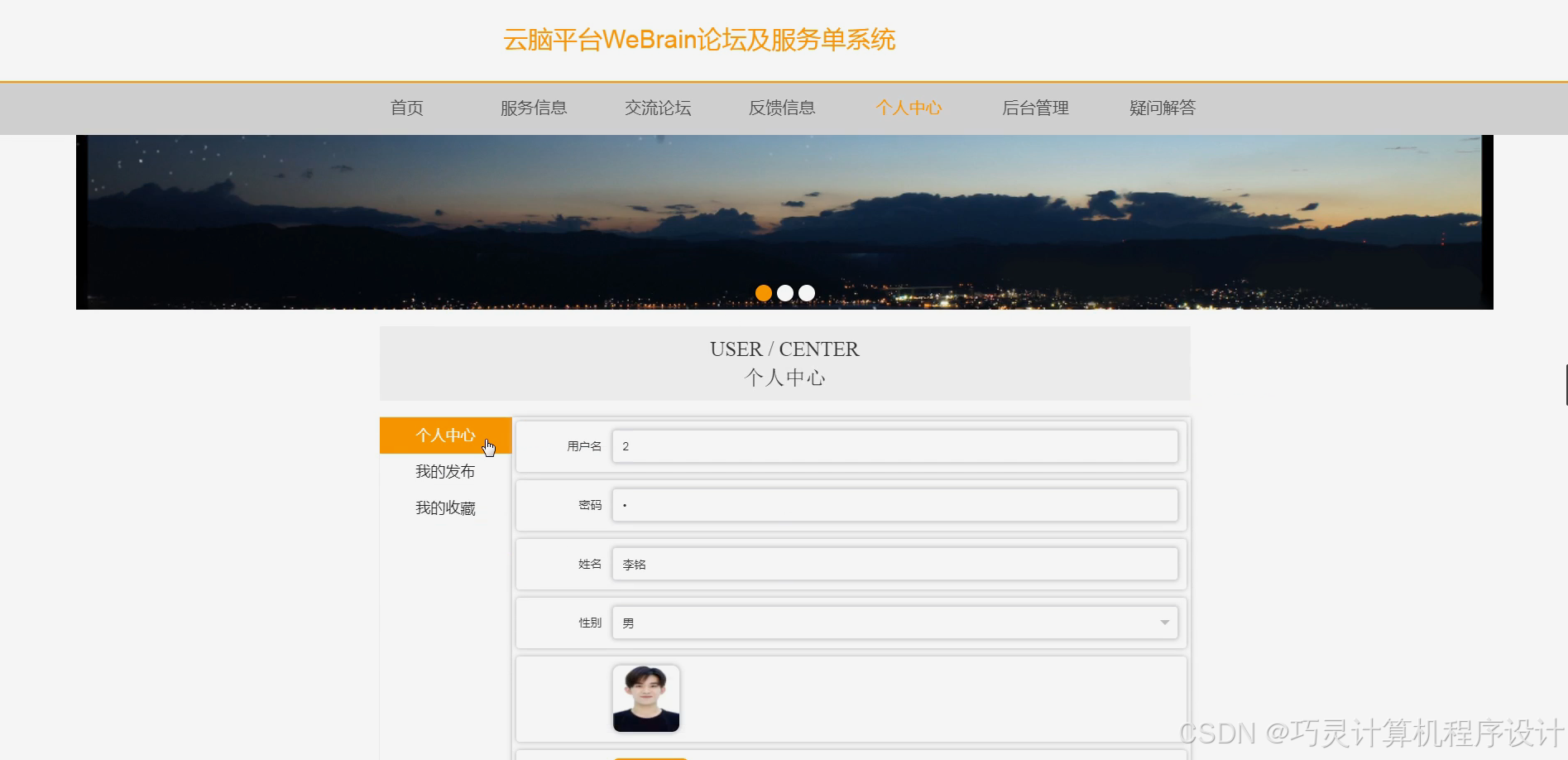The width and height of the screenshot is (1568, 760).
Task: Switch to the third carousel slide dot
Action: [806, 292]
